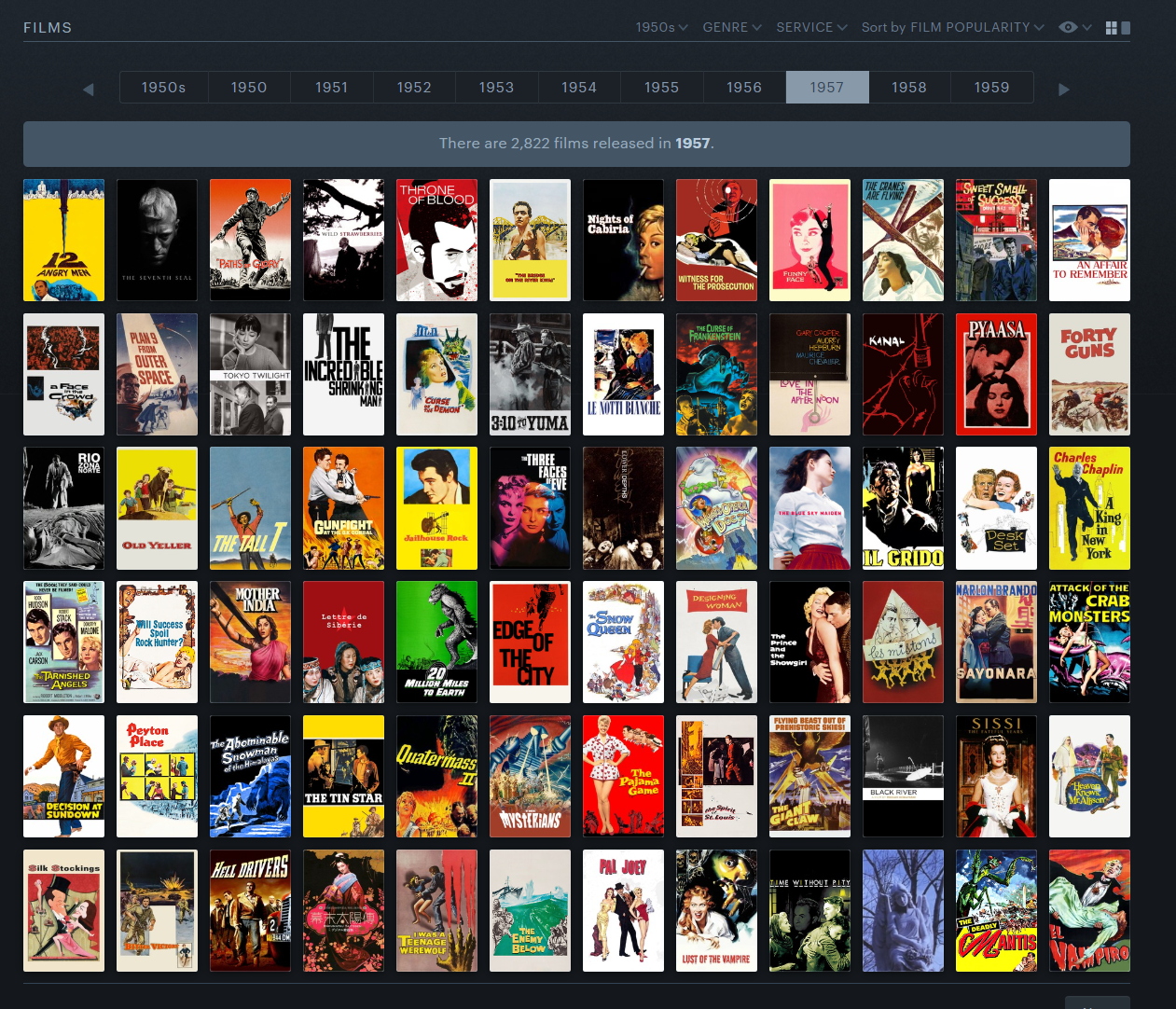Open the Kanal poster
The image size is (1176, 1009).
click(x=903, y=374)
